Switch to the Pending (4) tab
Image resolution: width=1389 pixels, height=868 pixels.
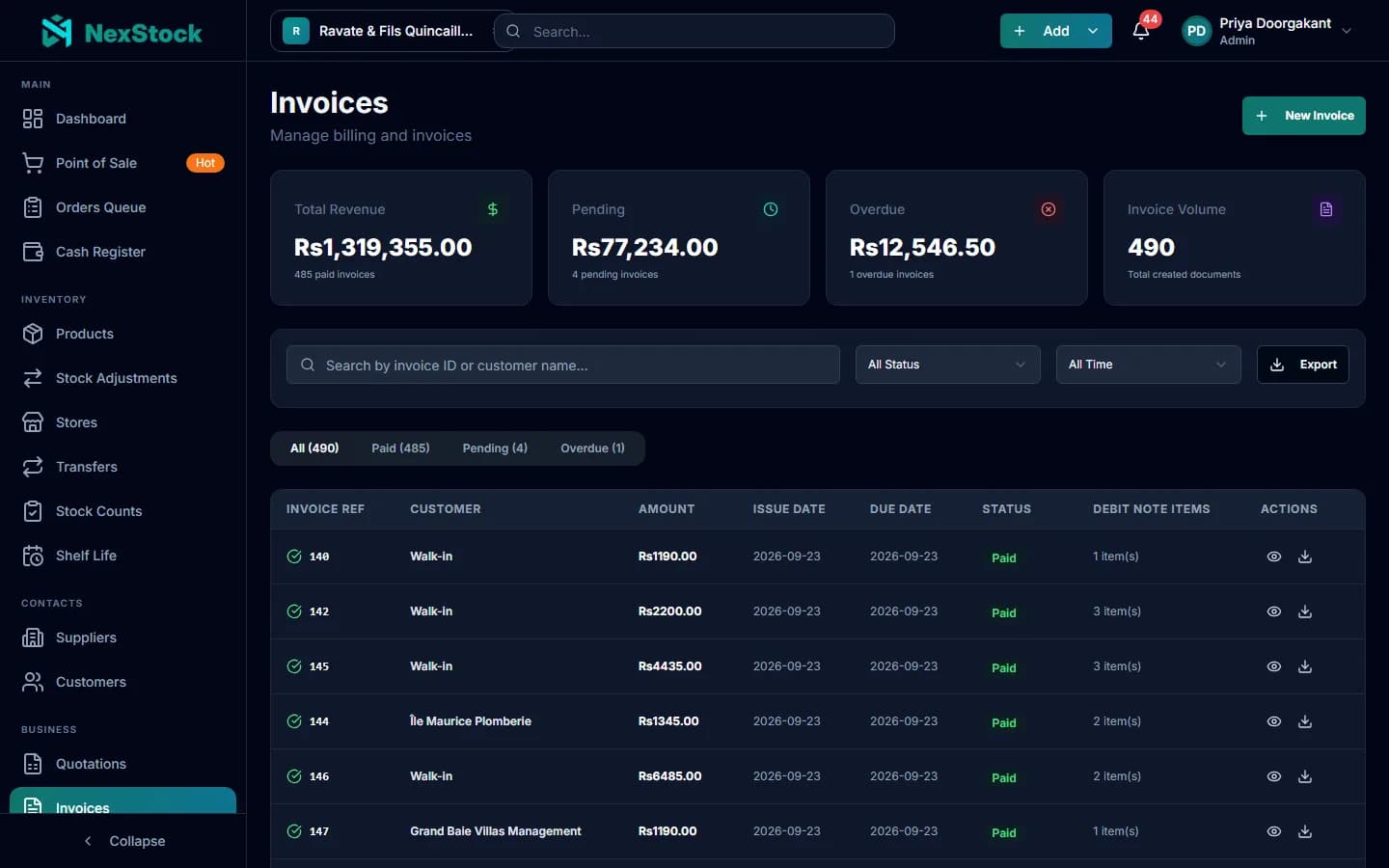coord(495,448)
